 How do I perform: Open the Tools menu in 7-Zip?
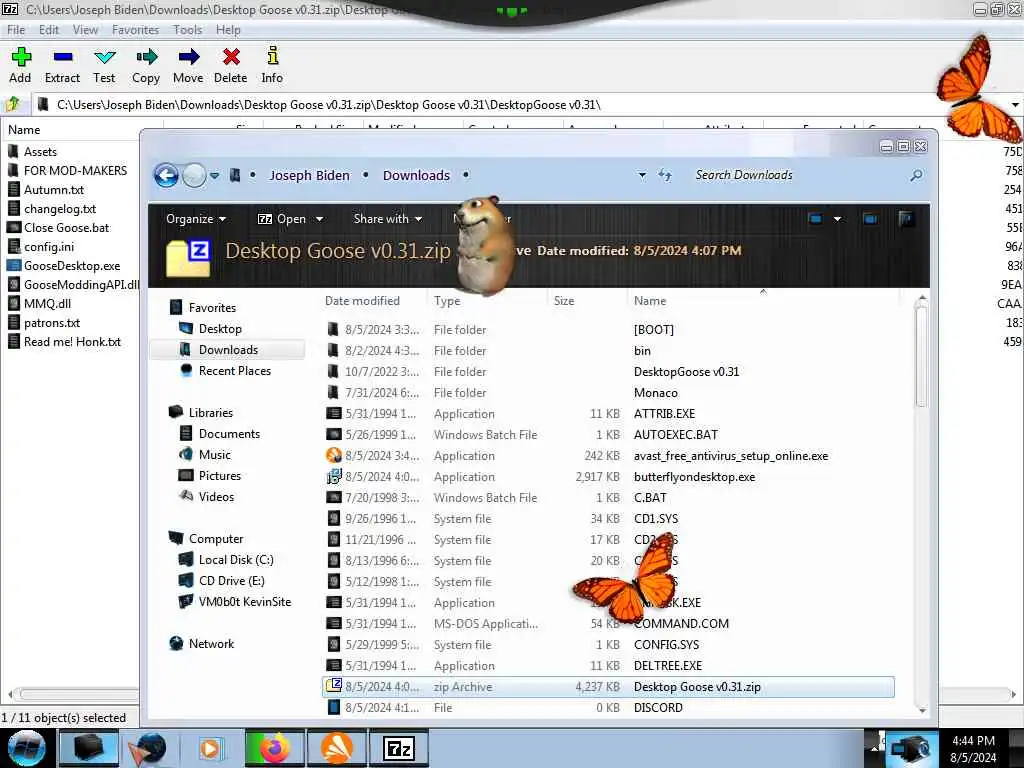pos(187,30)
